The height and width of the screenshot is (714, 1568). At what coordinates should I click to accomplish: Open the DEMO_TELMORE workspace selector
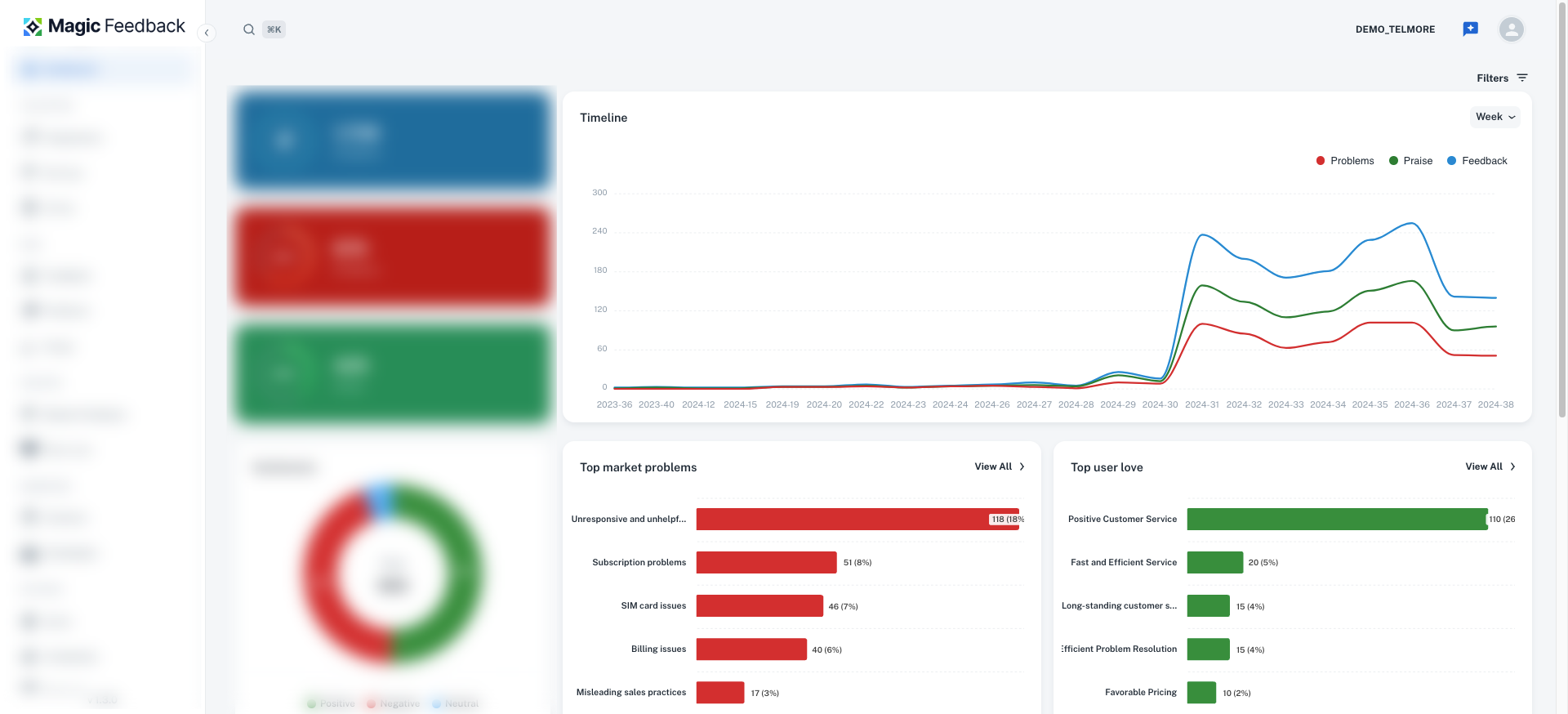point(1395,29)
